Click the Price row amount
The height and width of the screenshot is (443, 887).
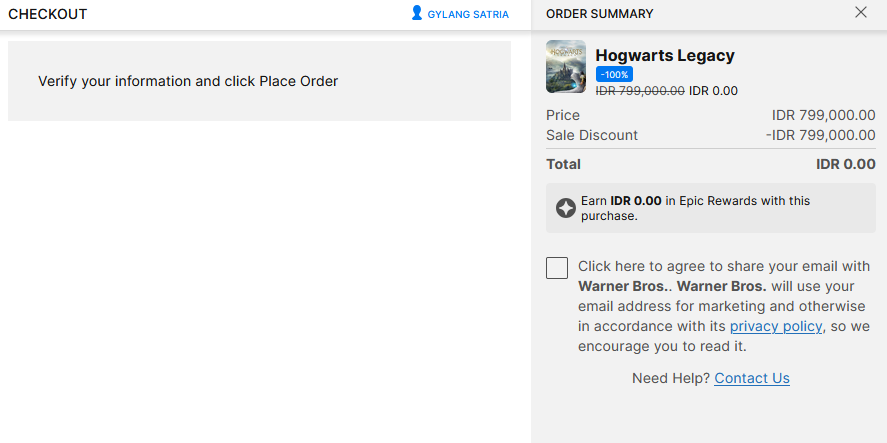click(823, 115)
